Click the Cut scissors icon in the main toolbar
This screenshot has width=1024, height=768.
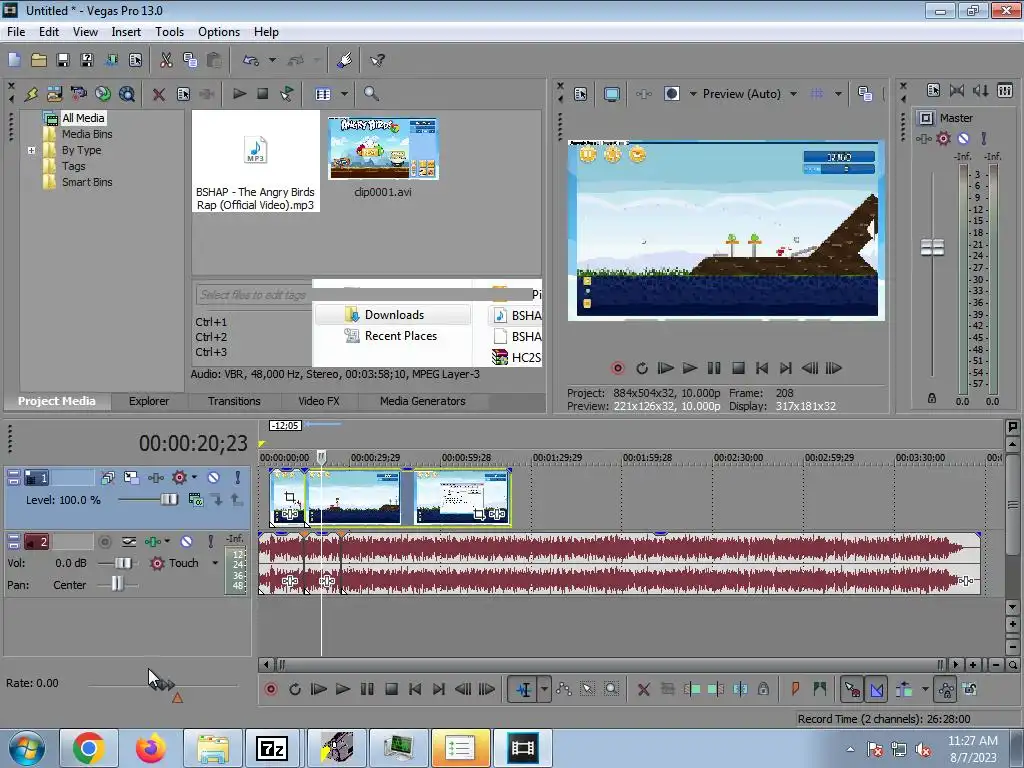166,60
